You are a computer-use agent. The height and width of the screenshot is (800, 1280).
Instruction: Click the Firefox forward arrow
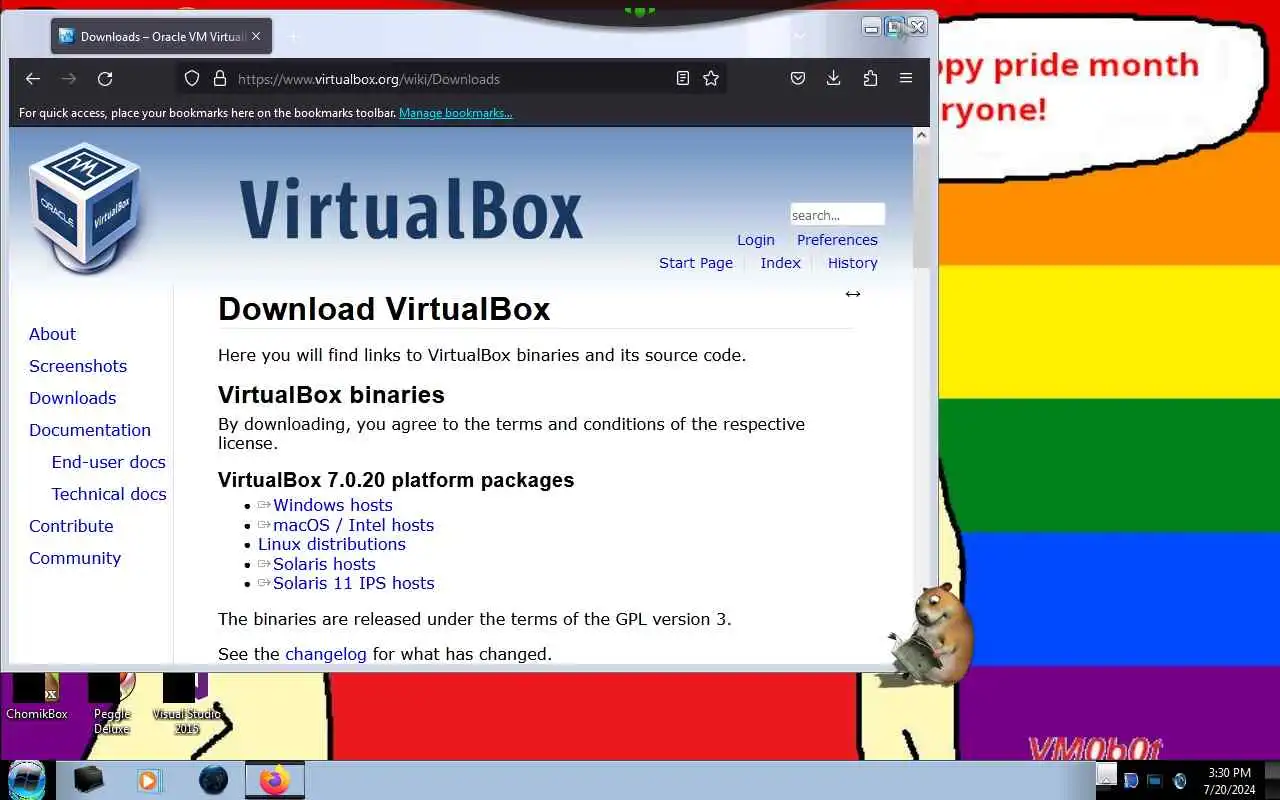click(x=69, y=79)
